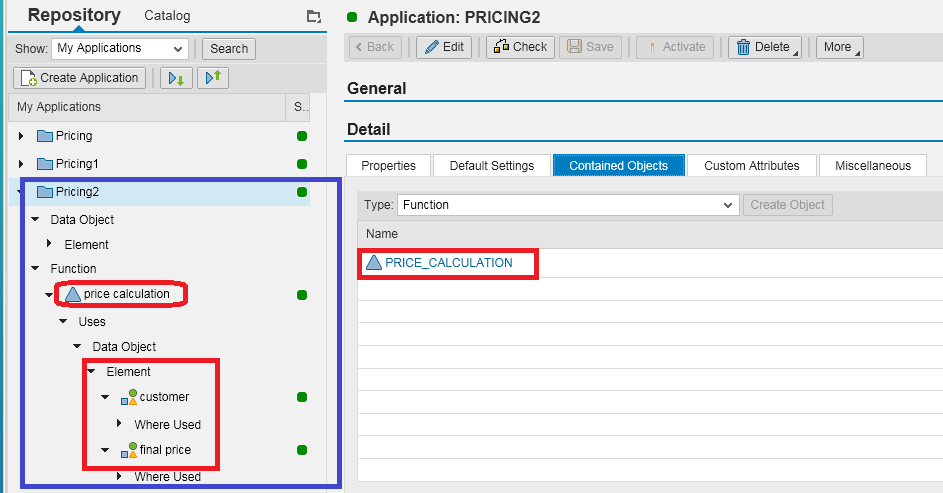
Task: Collapse the top-level Data Object node
Action: tap(35, 219)
